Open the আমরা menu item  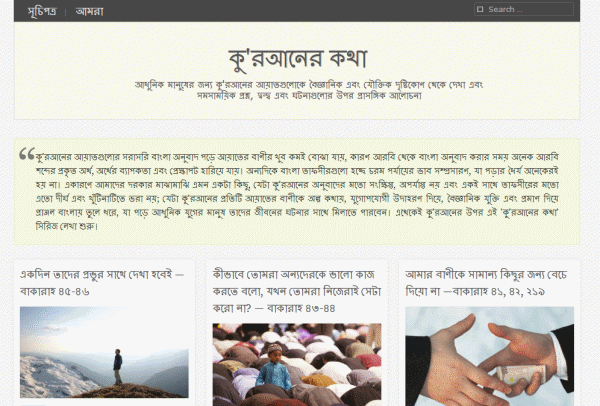(90, 11)
